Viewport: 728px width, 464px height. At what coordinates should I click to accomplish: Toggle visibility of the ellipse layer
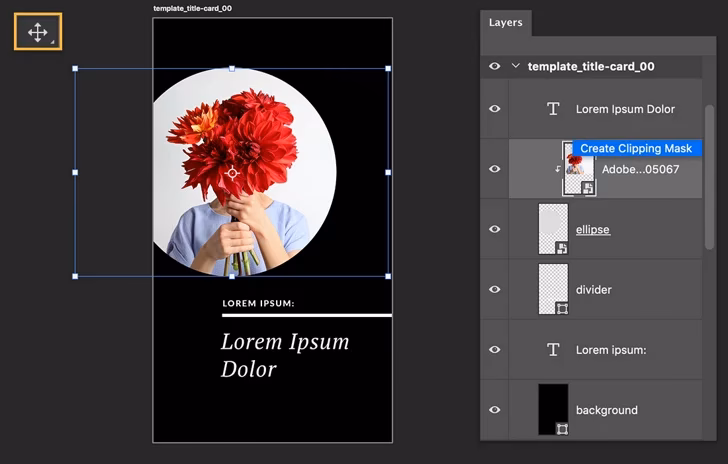[x=494, y=229]
